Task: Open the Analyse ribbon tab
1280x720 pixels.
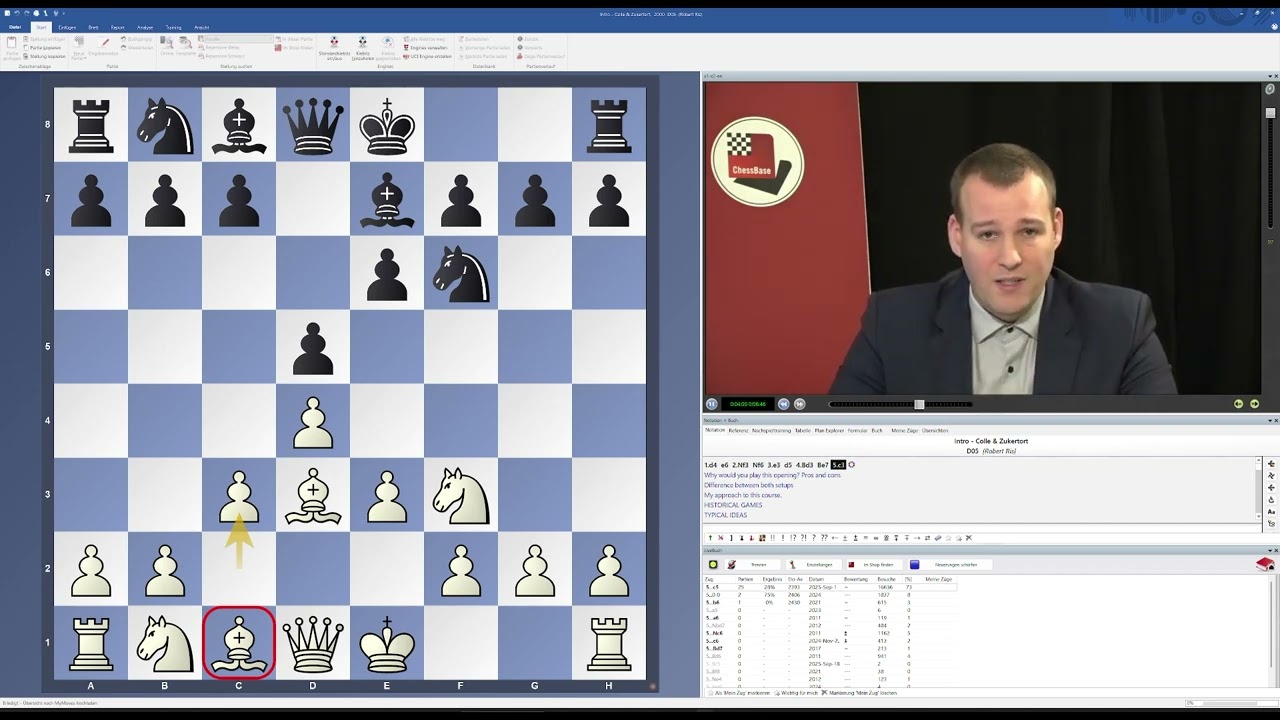Action: pyautogui.click(x=145, y=27)
